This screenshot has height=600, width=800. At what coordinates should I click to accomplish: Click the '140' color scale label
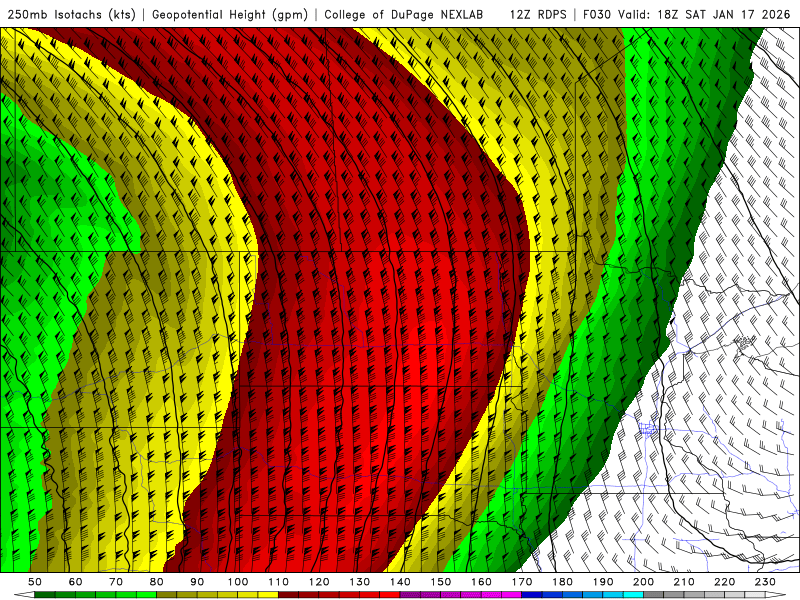click(400, 582)
